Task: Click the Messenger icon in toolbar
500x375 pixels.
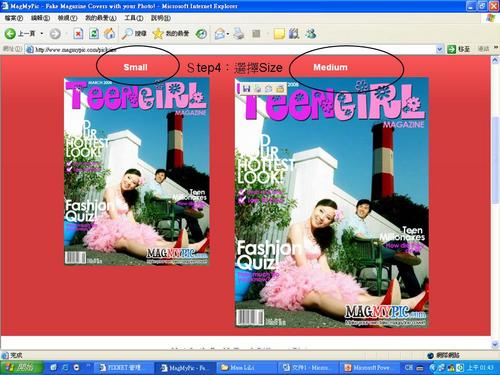Action: tap(310, 33)
